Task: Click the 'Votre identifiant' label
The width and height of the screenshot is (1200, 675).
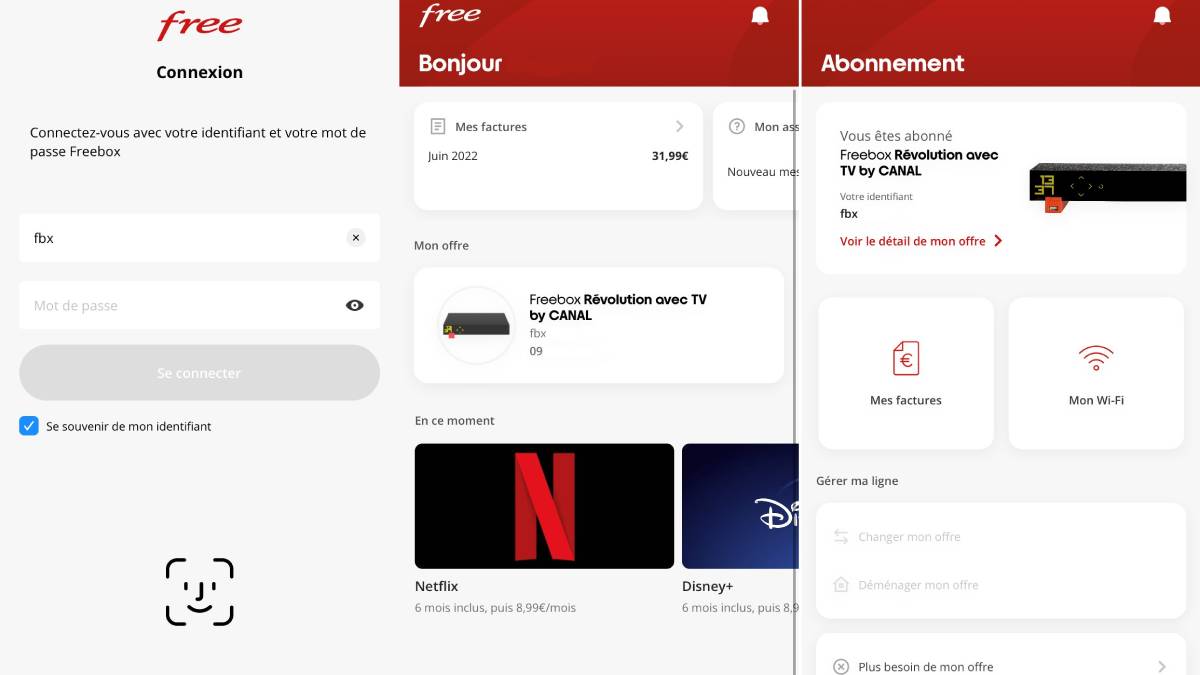Action: (x=876, y=197)
